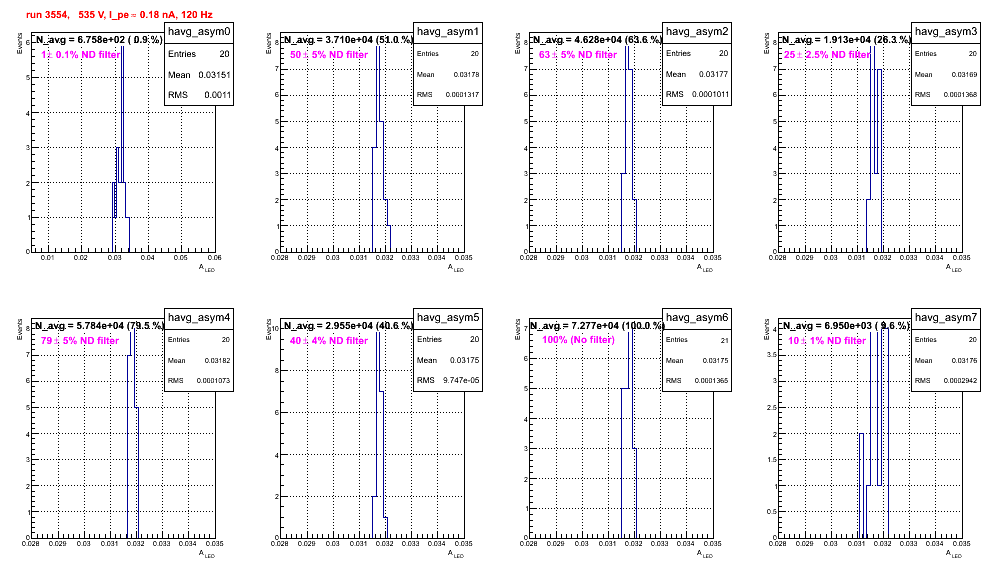Click the red run 3554 header text
This screenshot has width=996, height=572.
[x=119, y=15]
